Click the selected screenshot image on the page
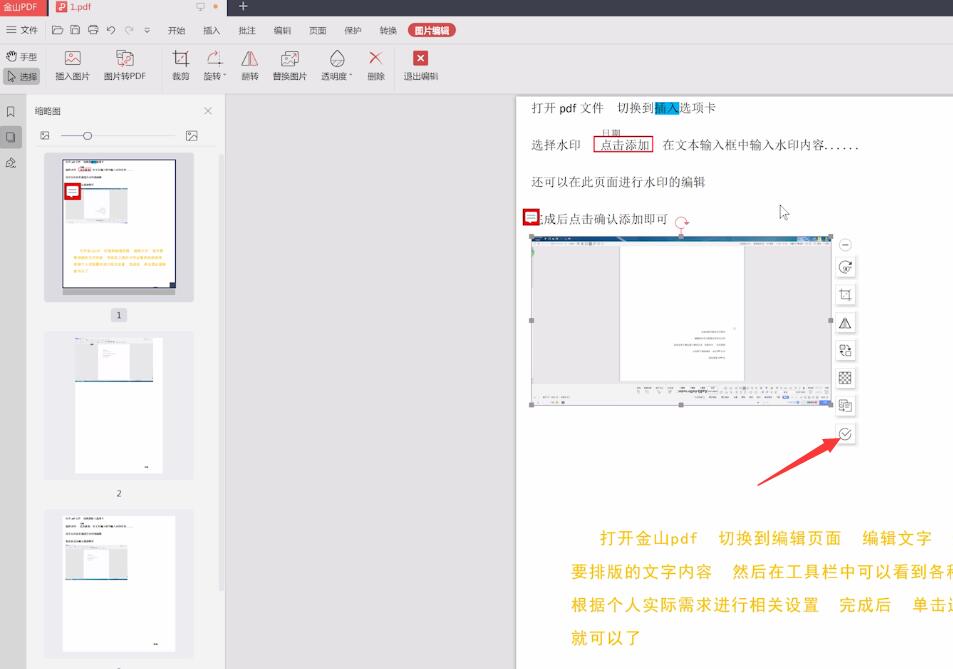 coord(681,321)
